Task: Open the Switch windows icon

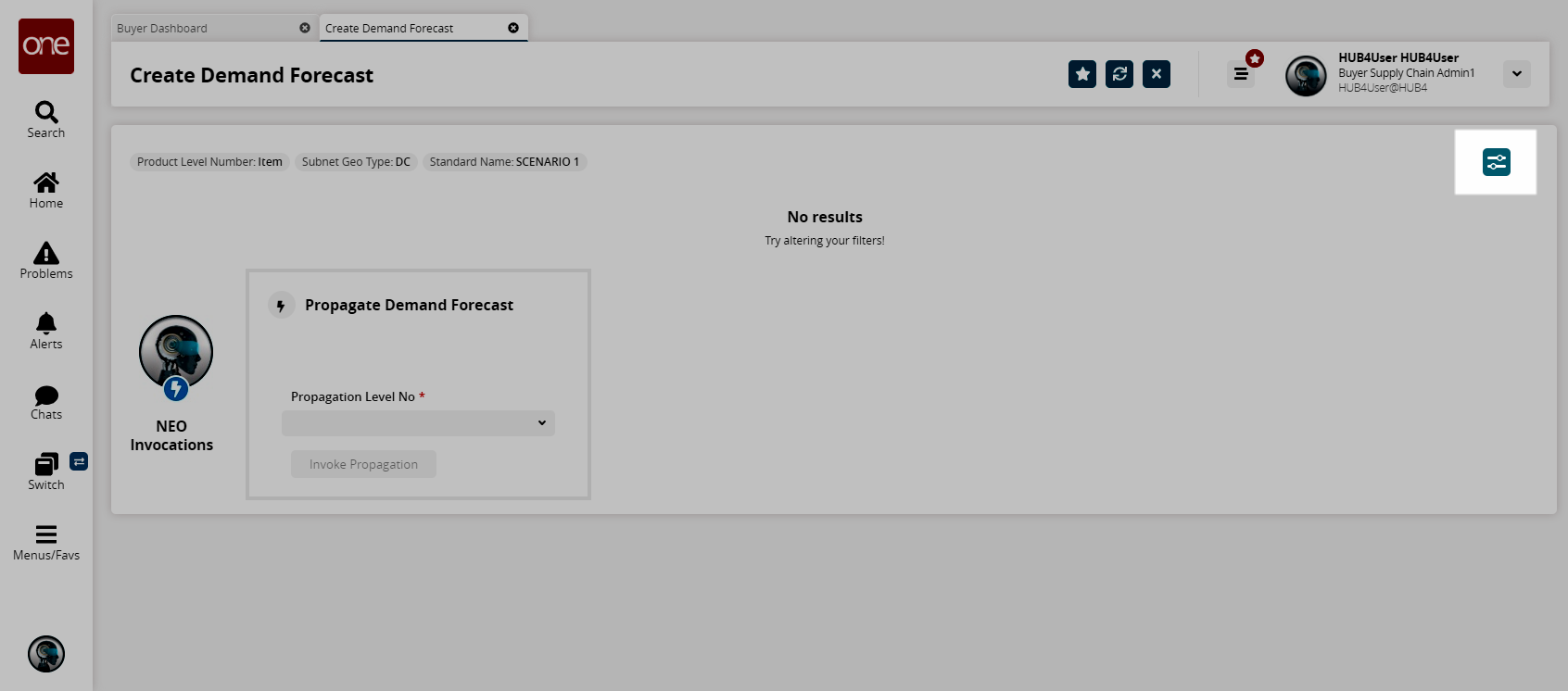Action: pos(46,472)
